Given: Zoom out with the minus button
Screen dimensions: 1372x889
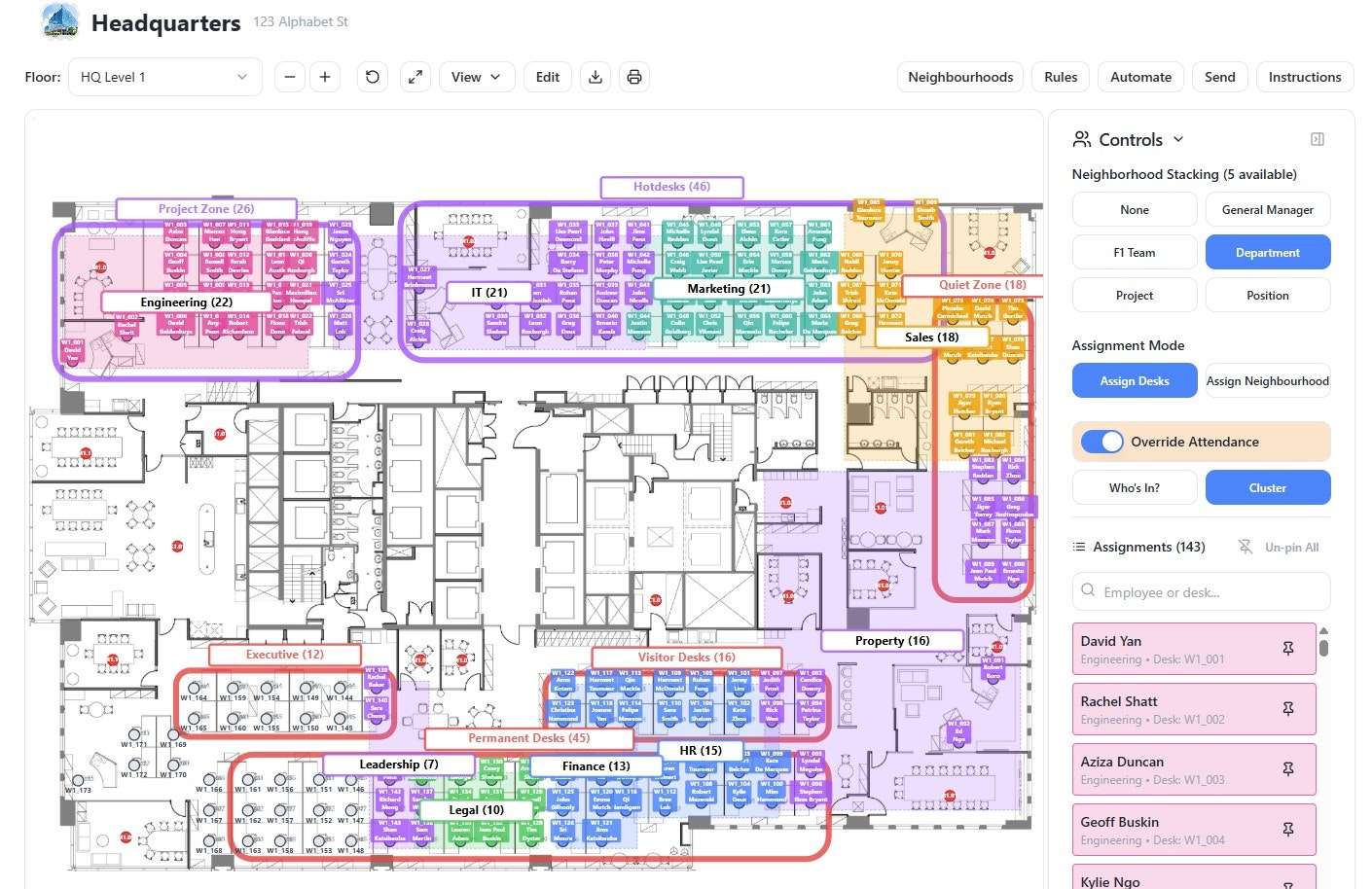Looking at the screenshot, I should (x=290, y=77).
